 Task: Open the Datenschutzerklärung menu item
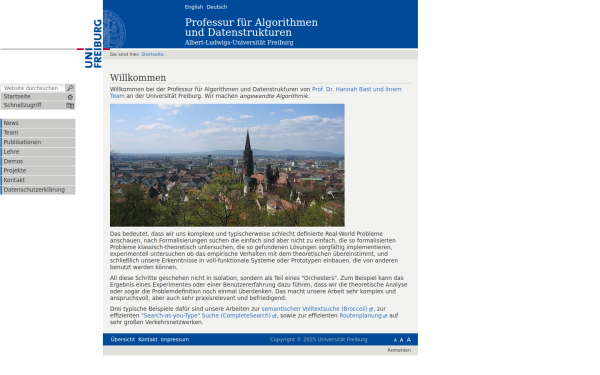point(38,190)
